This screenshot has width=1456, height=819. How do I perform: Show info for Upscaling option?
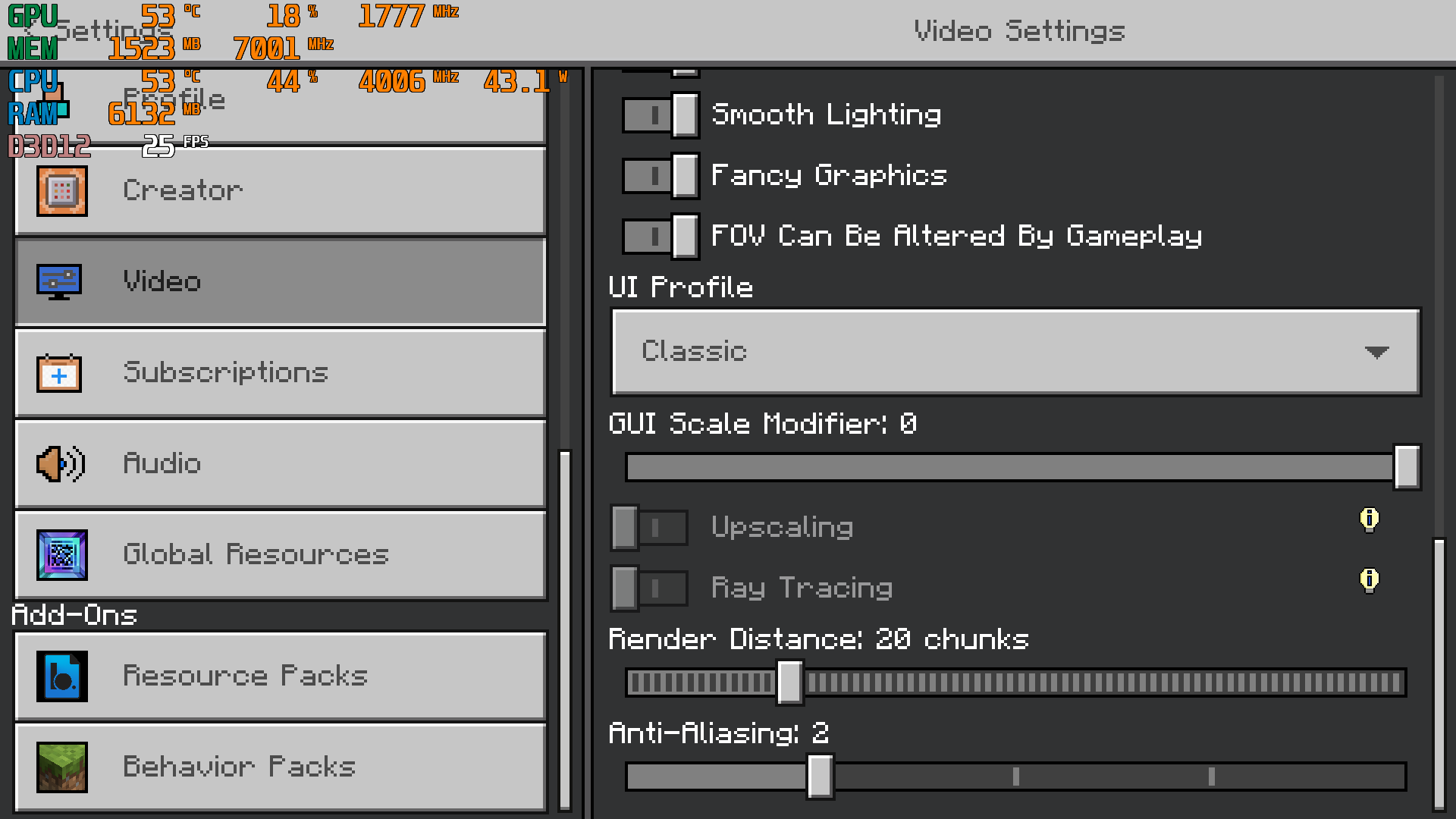[1369, 519]
